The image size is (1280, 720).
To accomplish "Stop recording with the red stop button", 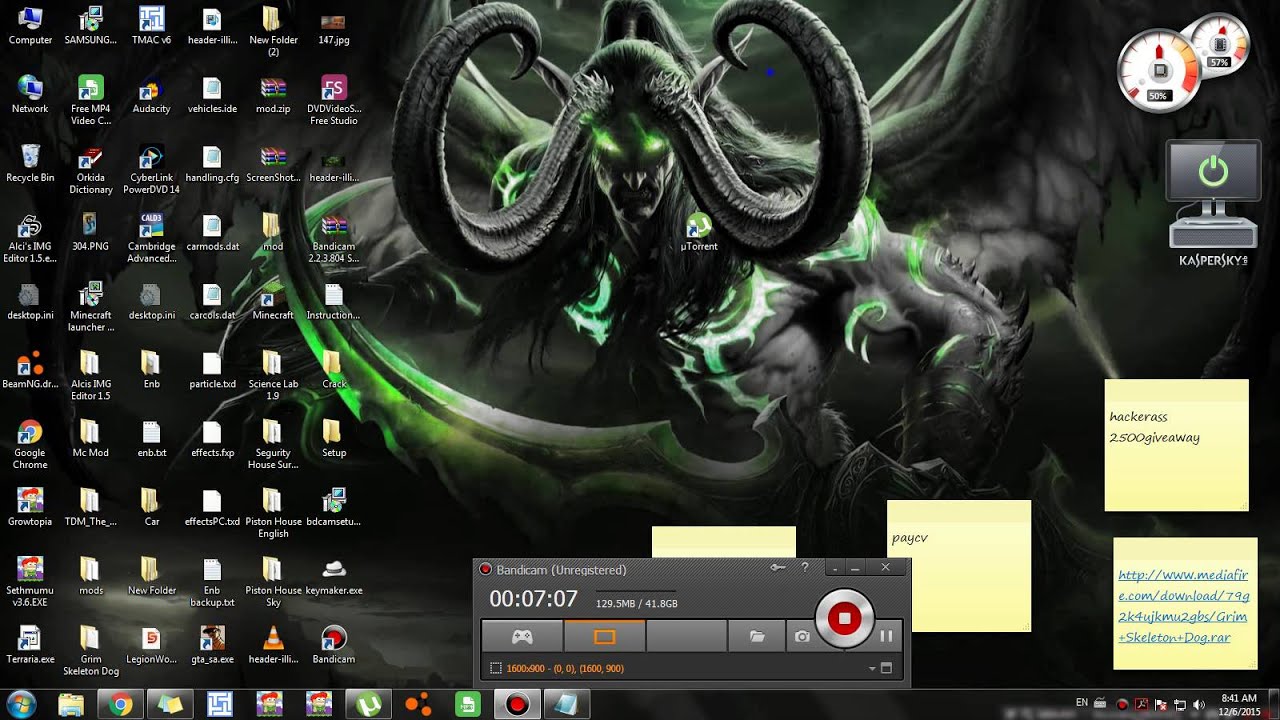I will tap(844, 618).
